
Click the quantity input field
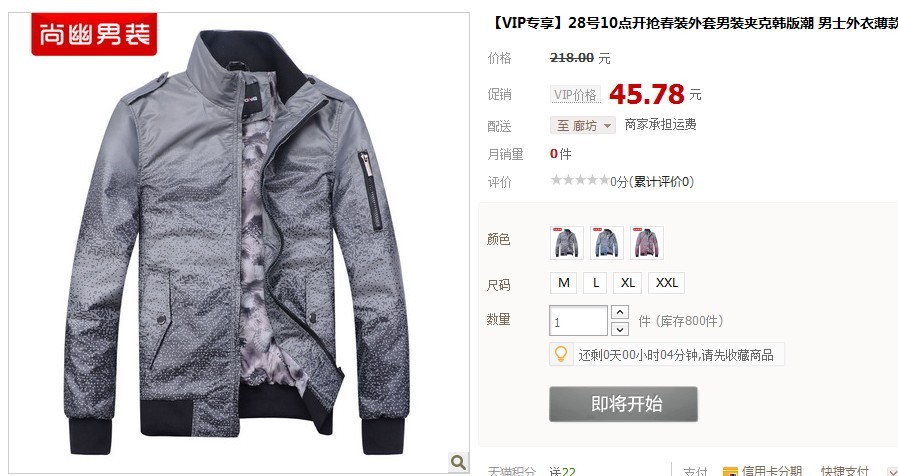point(578,321)
